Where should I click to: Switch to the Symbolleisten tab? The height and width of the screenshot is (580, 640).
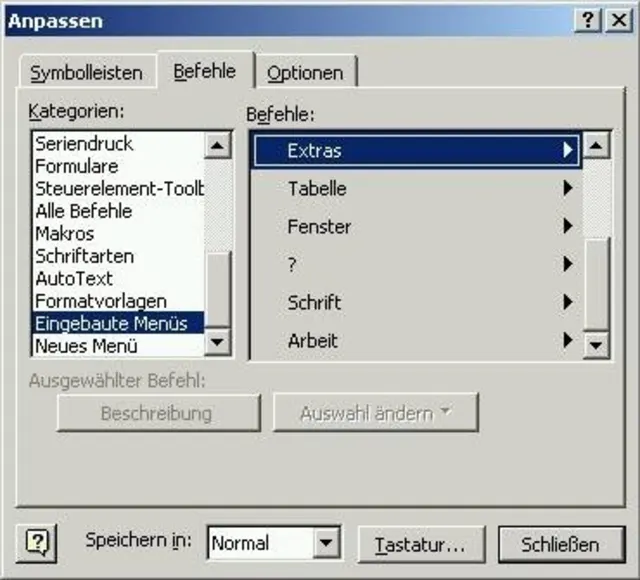coord(86,73)
